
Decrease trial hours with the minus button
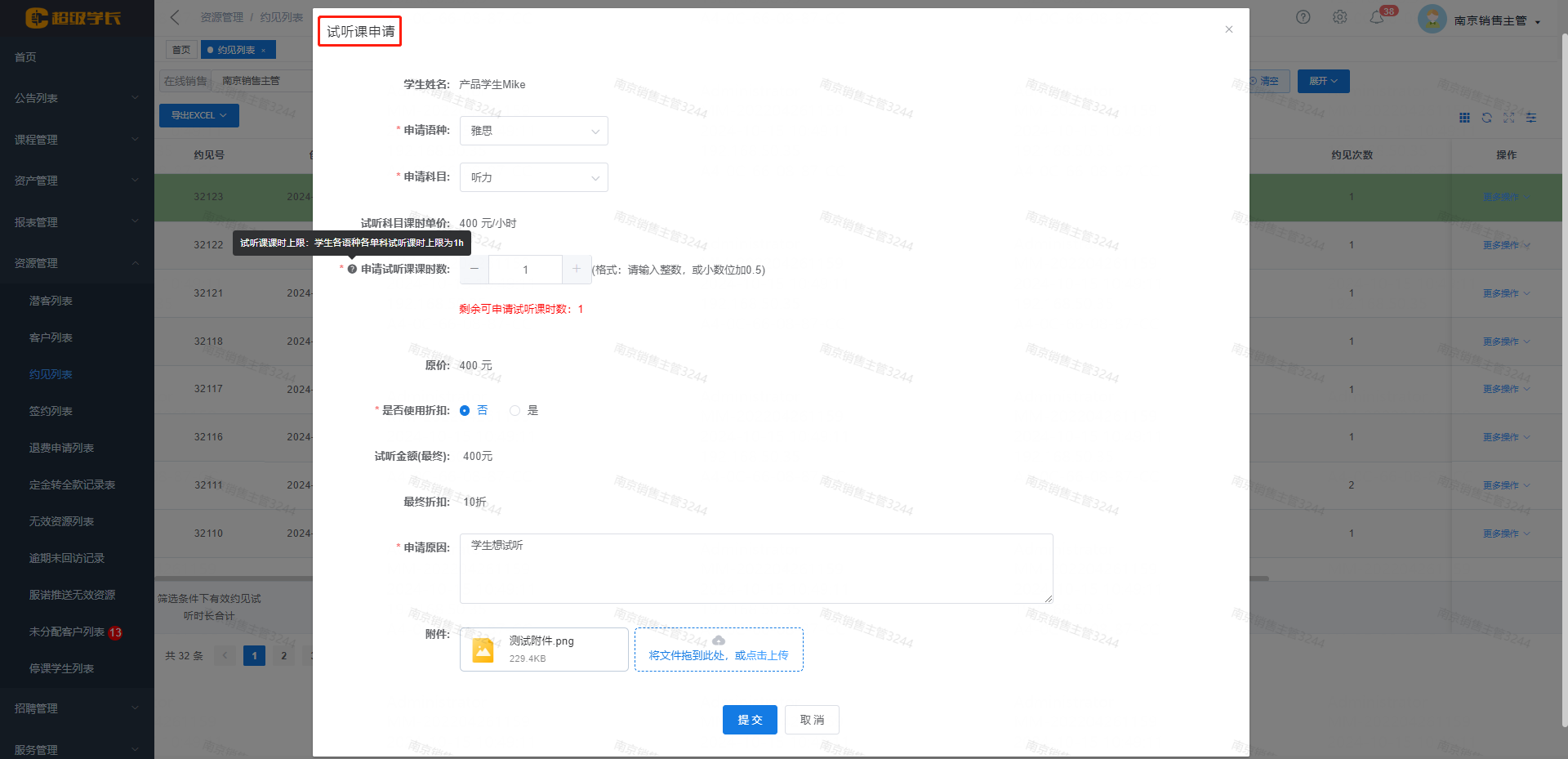(474, 270)
